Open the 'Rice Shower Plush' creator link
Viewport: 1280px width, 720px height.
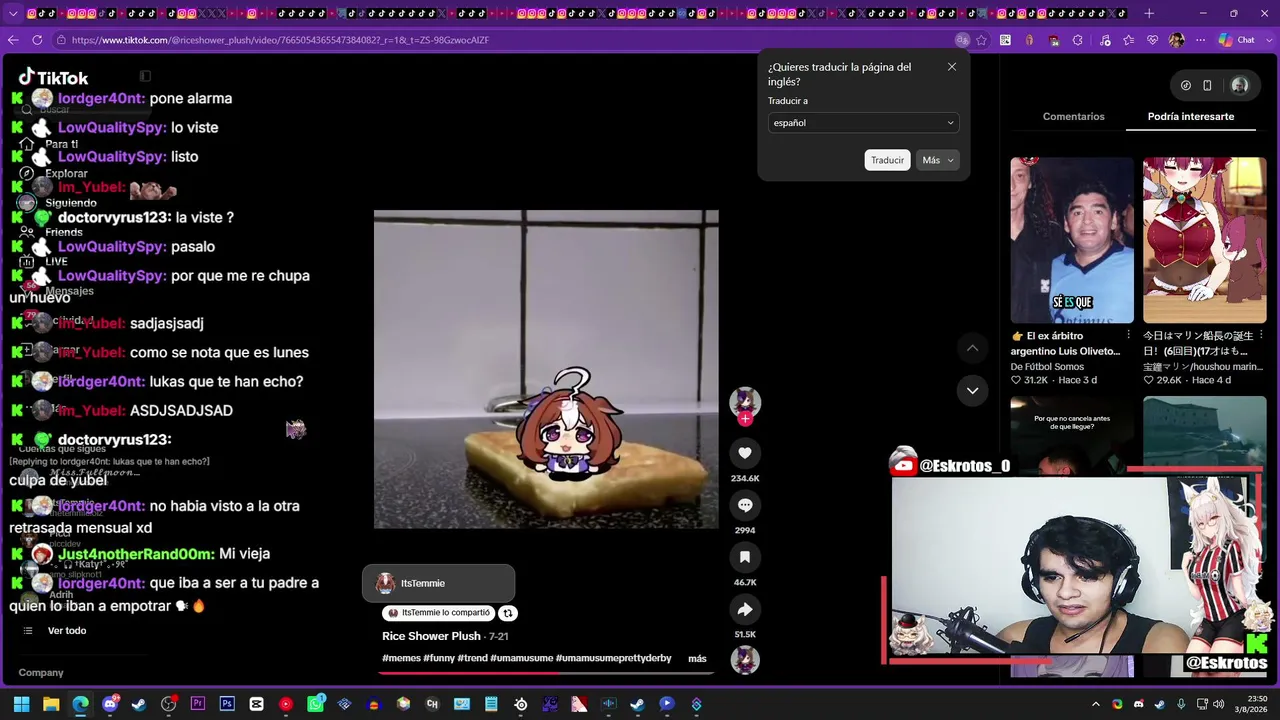[431, 636]
